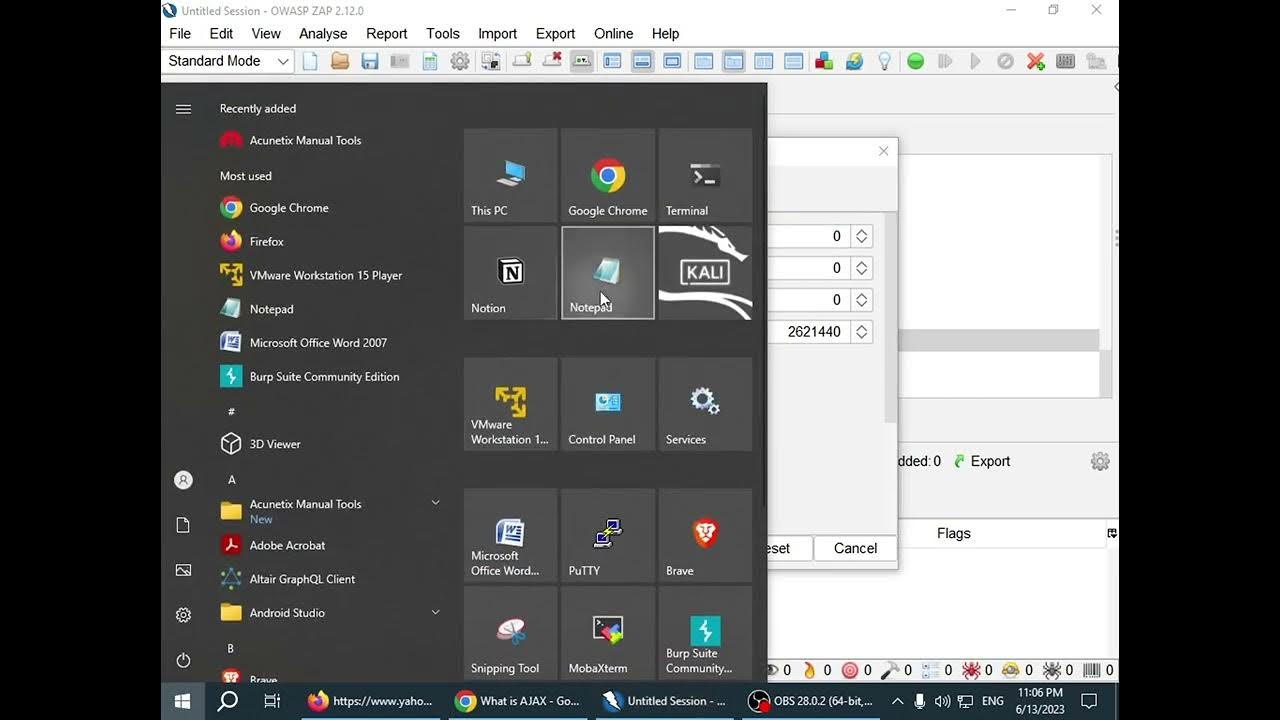Image resolution: width=1280 pixels, height=720 pixels.
Task: Click the New Session icon in ZAP toolbar
Action: (310, 61)
